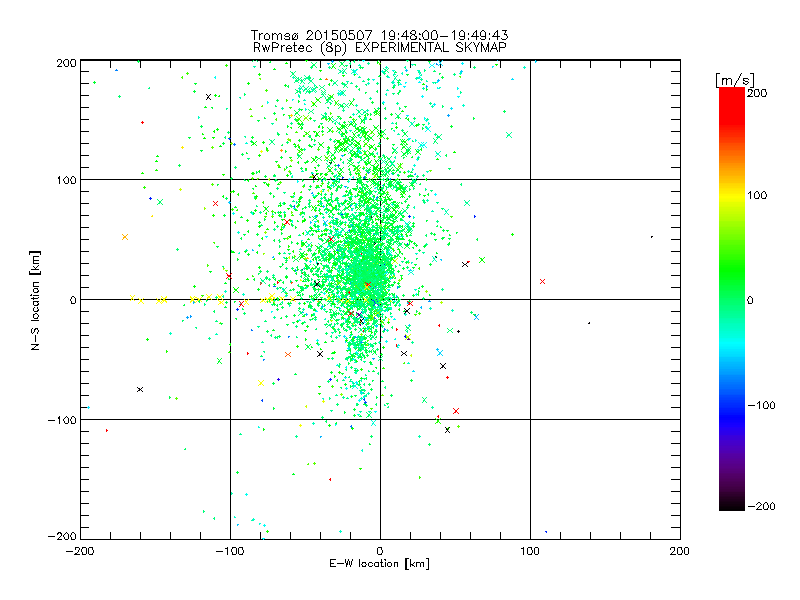Click the colorbar '0' tick label

coord(750,300)
